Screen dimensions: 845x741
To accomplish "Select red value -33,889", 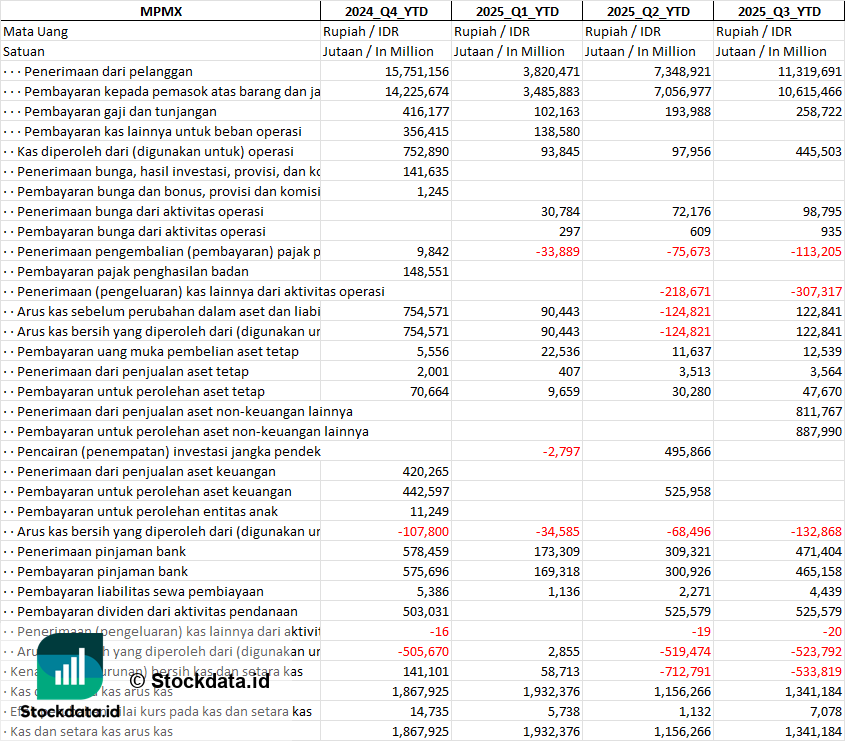I will [x=557, y=252].
